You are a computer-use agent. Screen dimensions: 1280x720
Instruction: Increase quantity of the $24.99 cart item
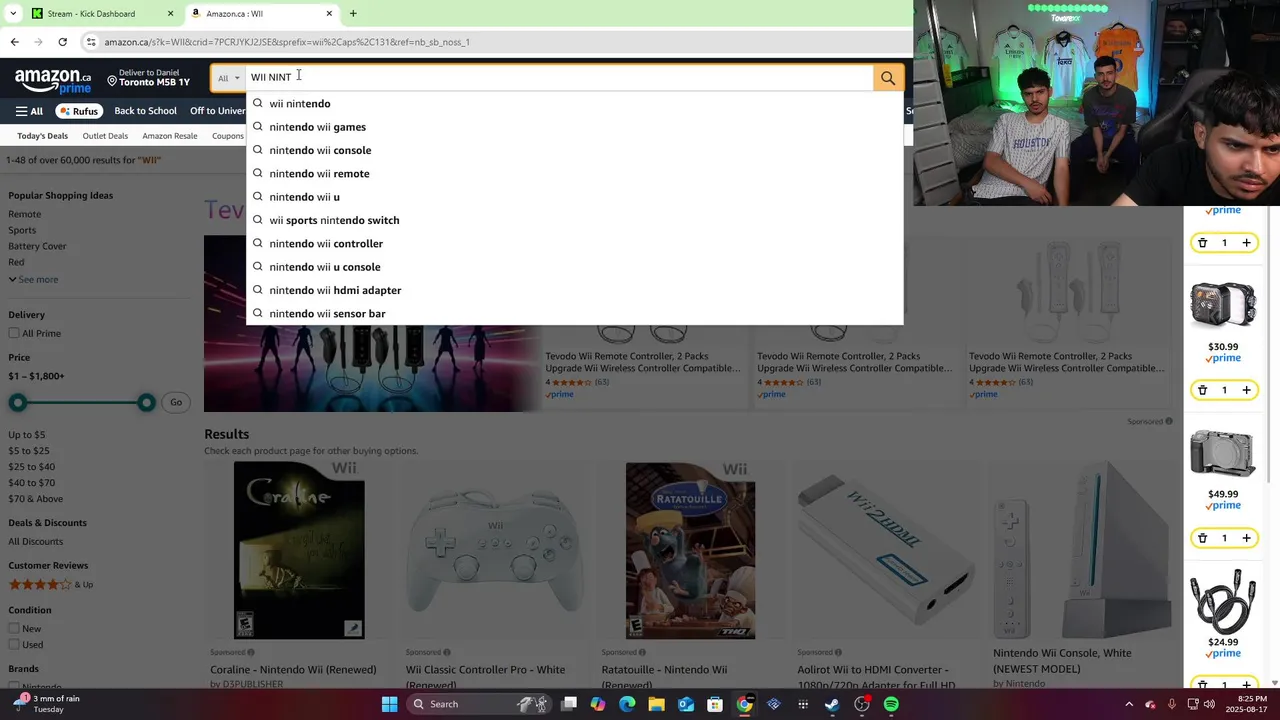[1246, 685]
